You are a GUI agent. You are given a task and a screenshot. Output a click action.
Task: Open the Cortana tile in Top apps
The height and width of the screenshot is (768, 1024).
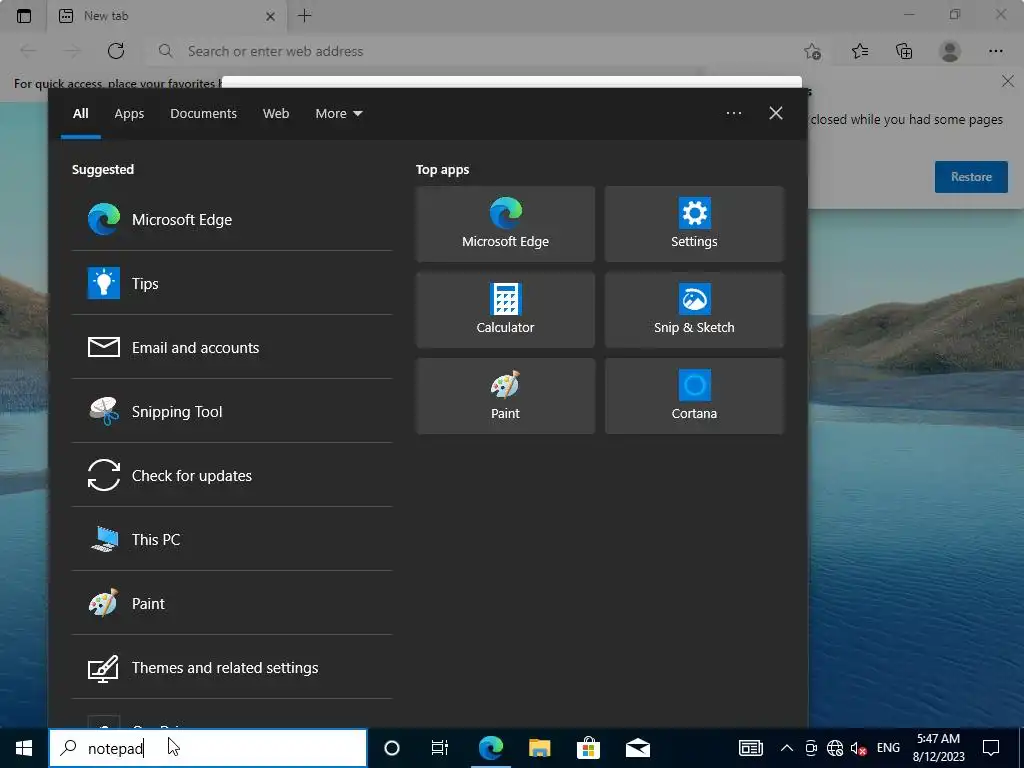pos(694,396)
